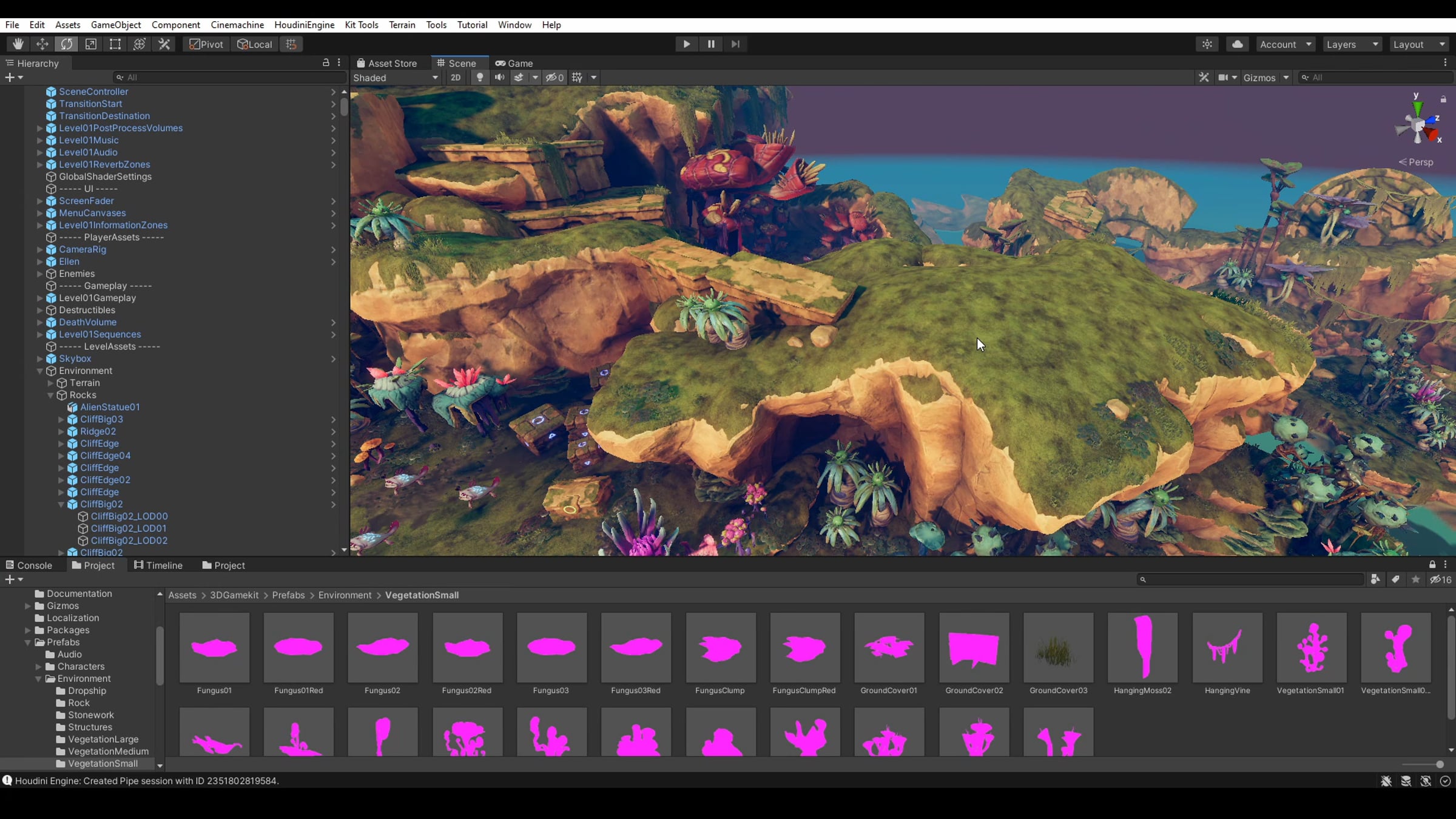Select the Transform tool
Screen dimensions: 1456x819
tap(140, 44)
